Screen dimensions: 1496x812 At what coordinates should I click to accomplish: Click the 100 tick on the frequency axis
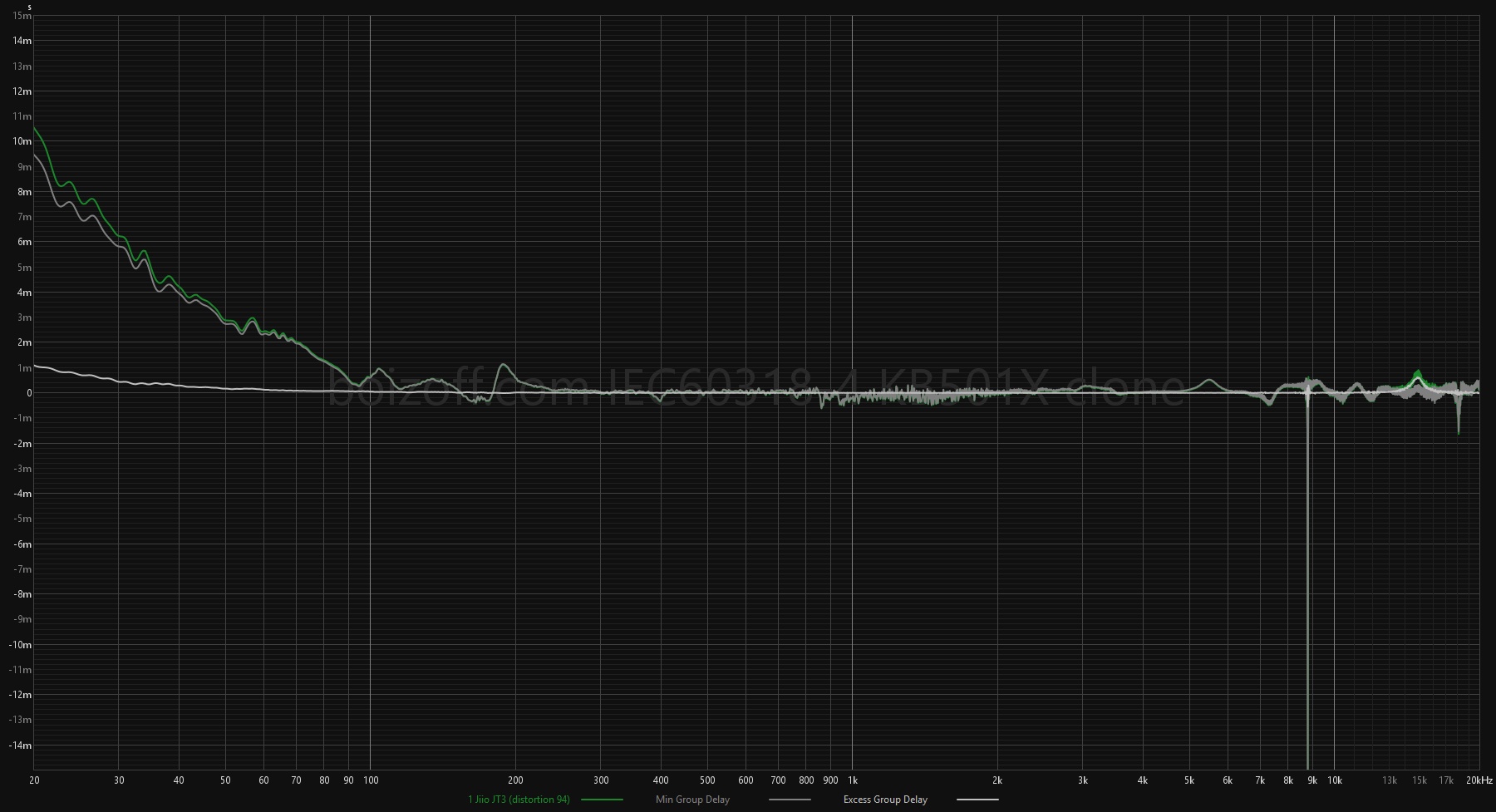(371, 780)
